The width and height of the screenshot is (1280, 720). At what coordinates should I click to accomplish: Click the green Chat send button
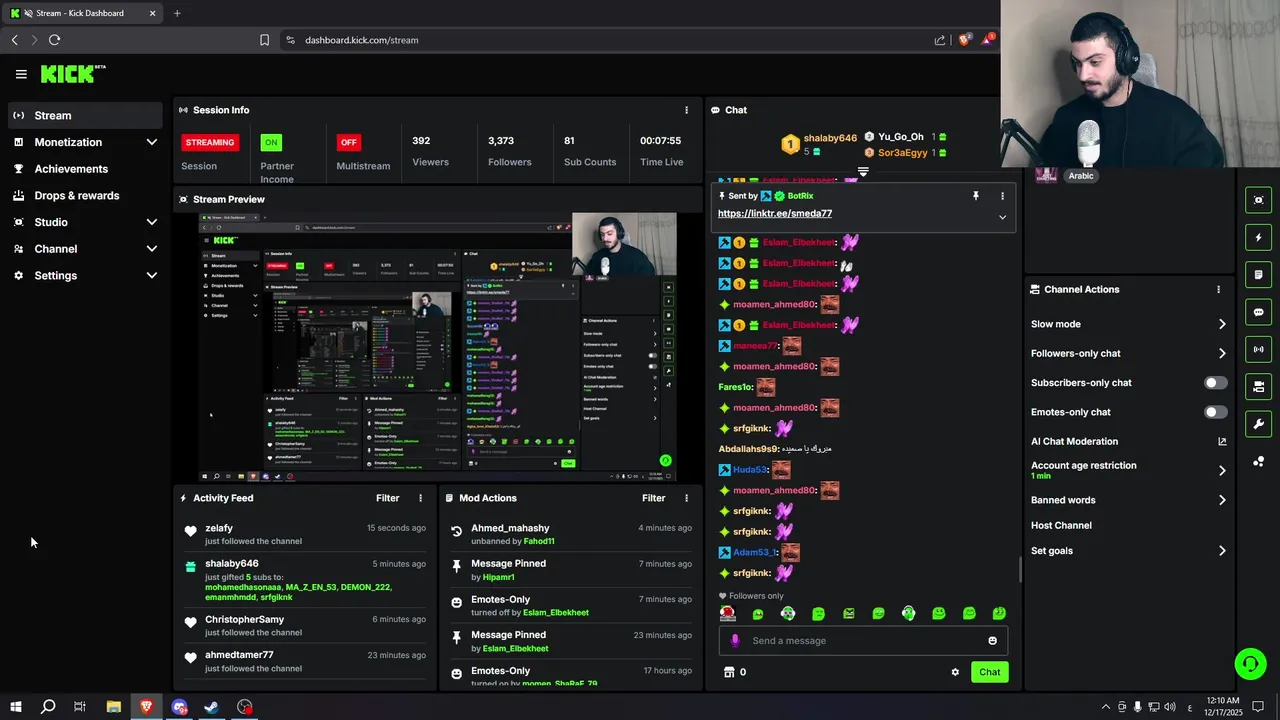click(989, 672)
